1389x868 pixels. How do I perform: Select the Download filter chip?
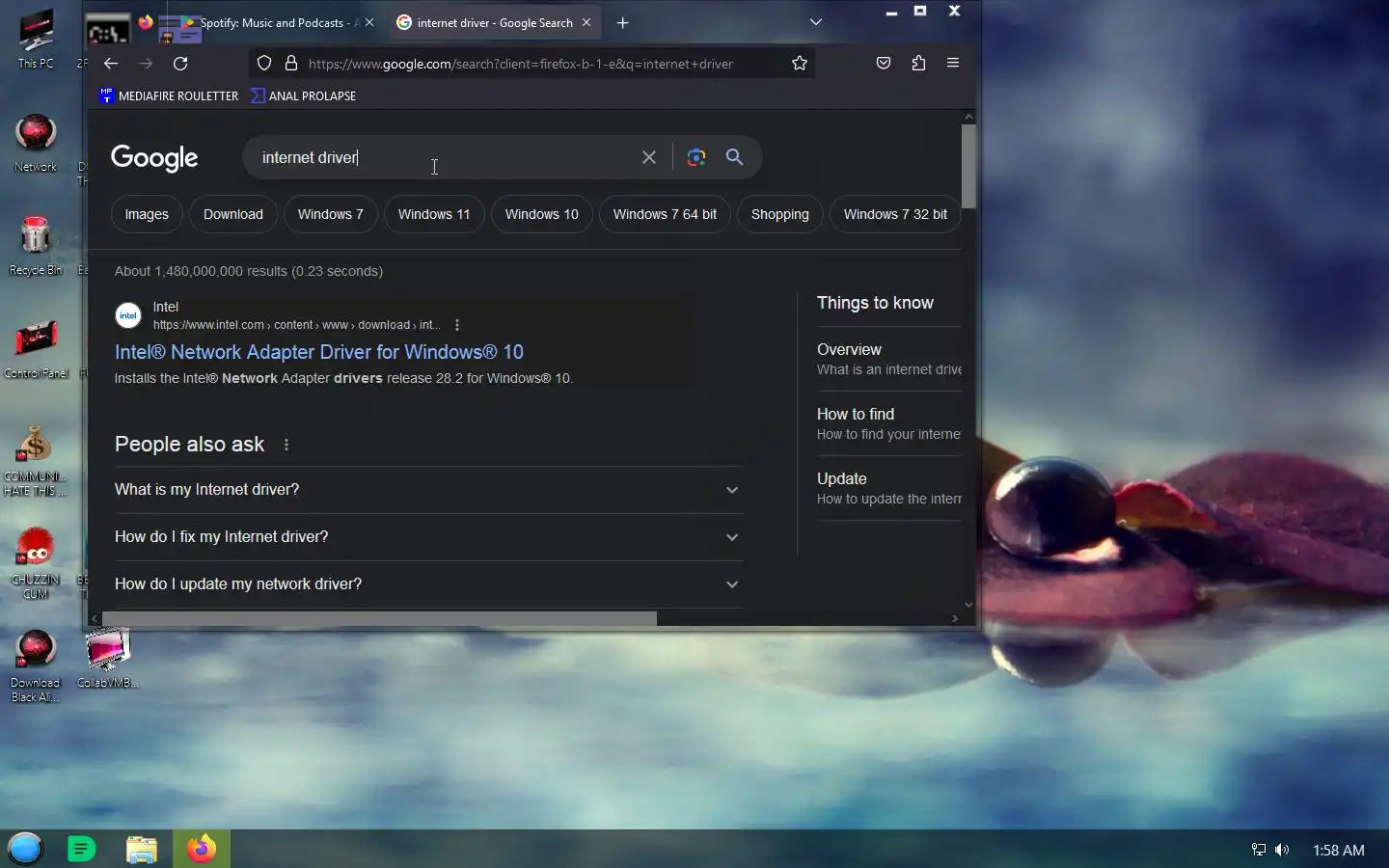[x=233, y=214]
